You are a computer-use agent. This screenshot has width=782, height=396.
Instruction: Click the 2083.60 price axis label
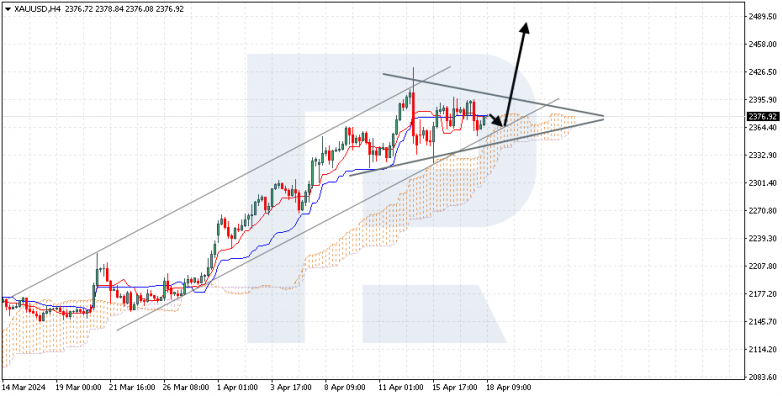coord(763,377)
